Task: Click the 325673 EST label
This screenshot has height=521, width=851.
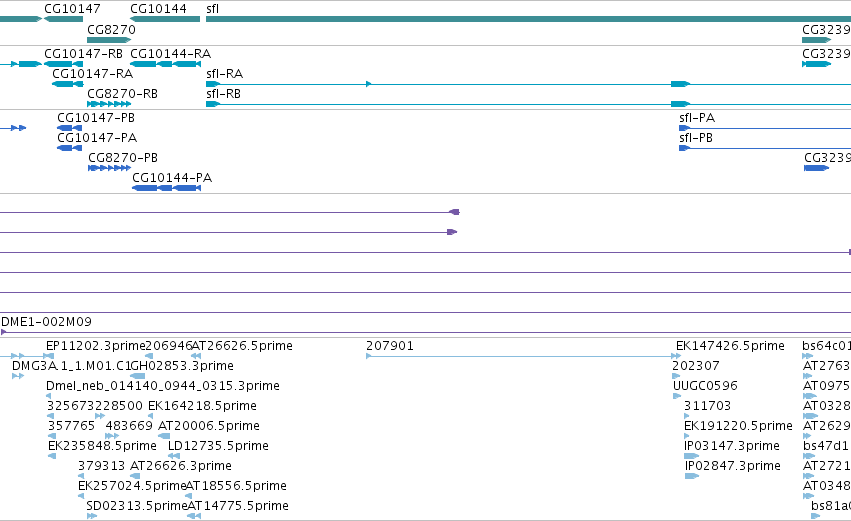Action: (x=71, y=405)
